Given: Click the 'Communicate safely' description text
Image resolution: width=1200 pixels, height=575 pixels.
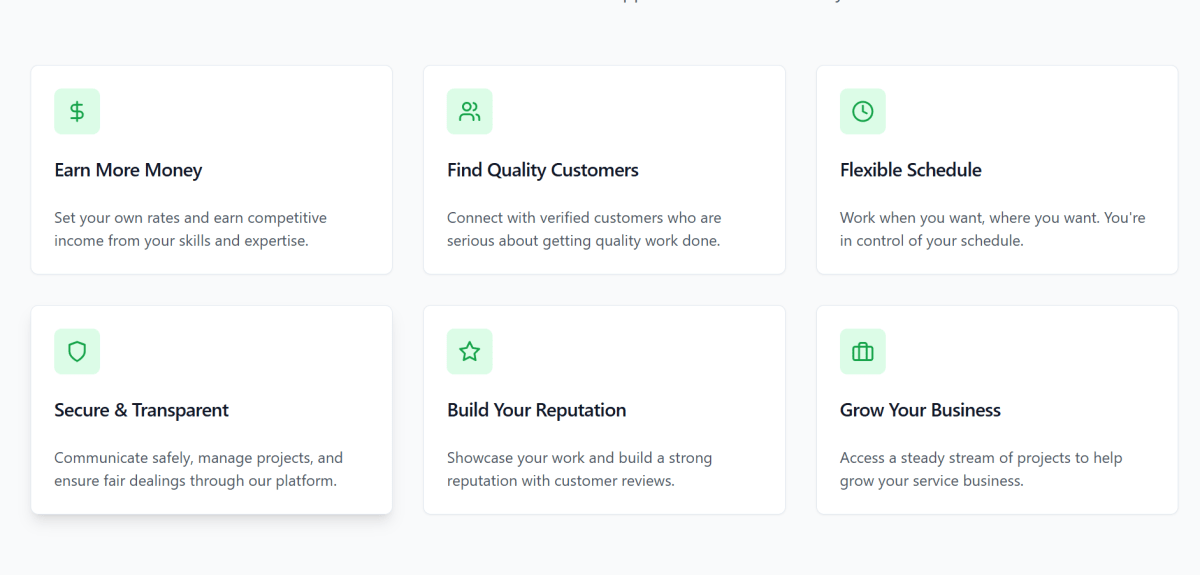Looking at the screenshot, I should tap(198, 469).
